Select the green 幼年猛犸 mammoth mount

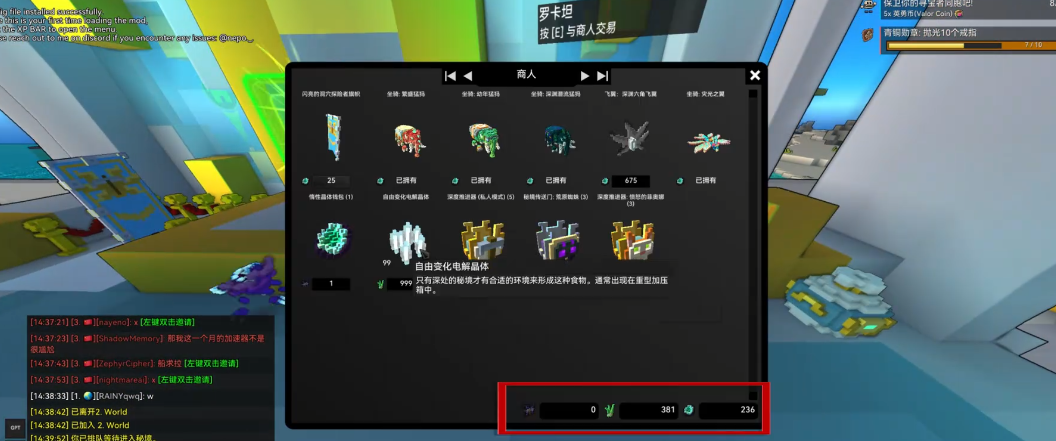pos(482,142)
